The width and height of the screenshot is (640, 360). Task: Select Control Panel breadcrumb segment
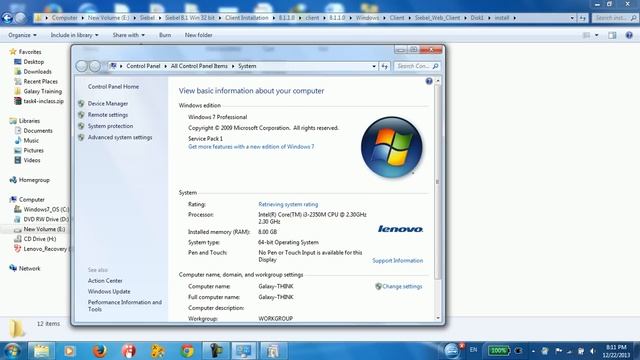(x=143, y=66)
